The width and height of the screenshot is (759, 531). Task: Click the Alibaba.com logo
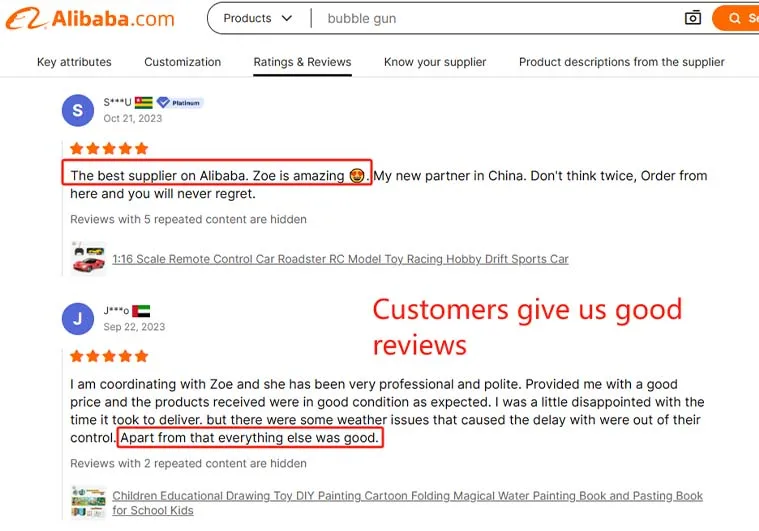[x=90, y=19]
